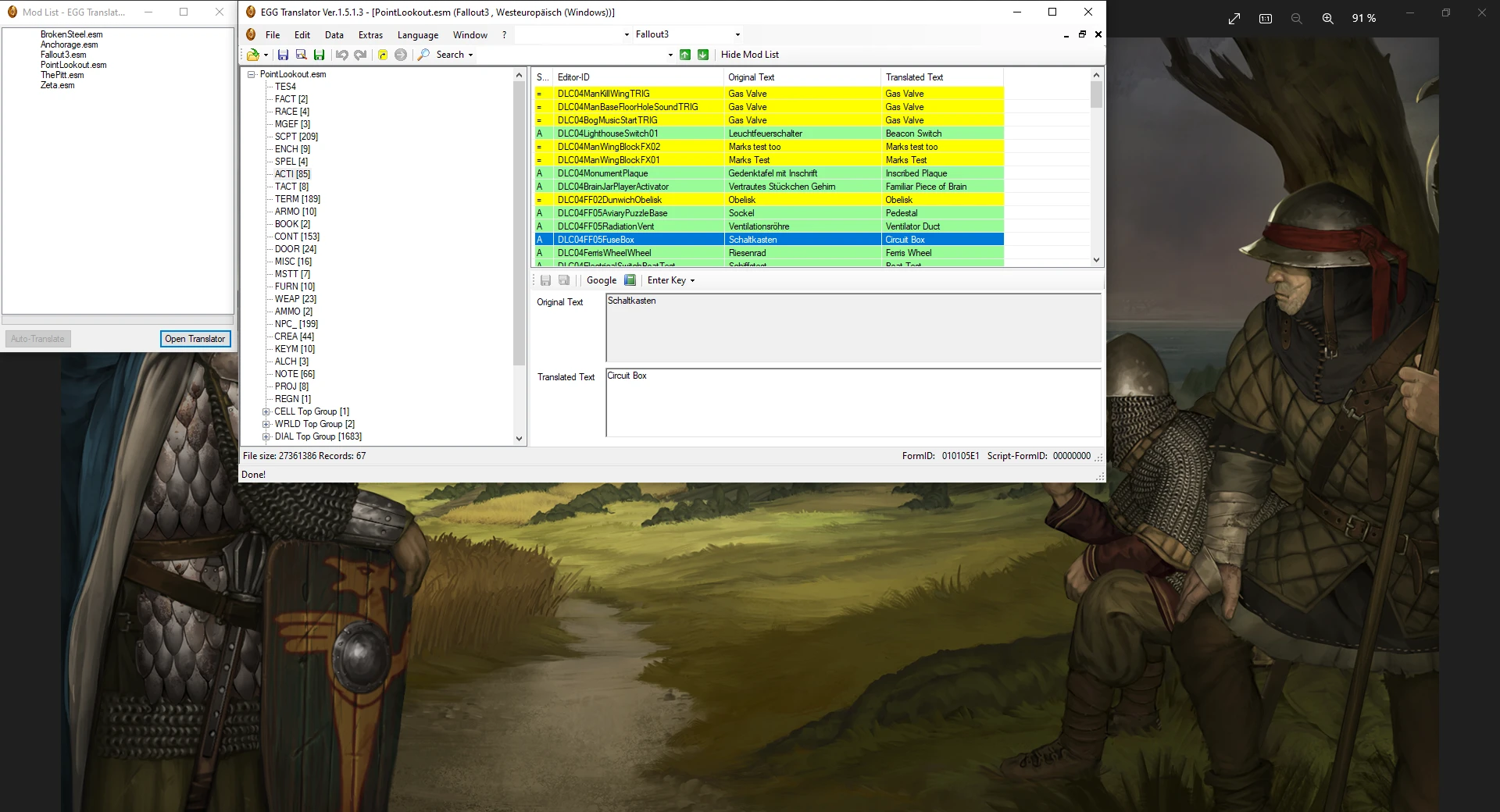Click Hide Mod List button
The image size is (1500, 812).
click(x=750, y=55)
